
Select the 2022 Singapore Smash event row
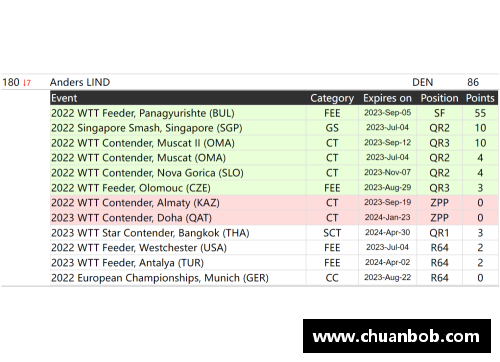tap(274, 128)
